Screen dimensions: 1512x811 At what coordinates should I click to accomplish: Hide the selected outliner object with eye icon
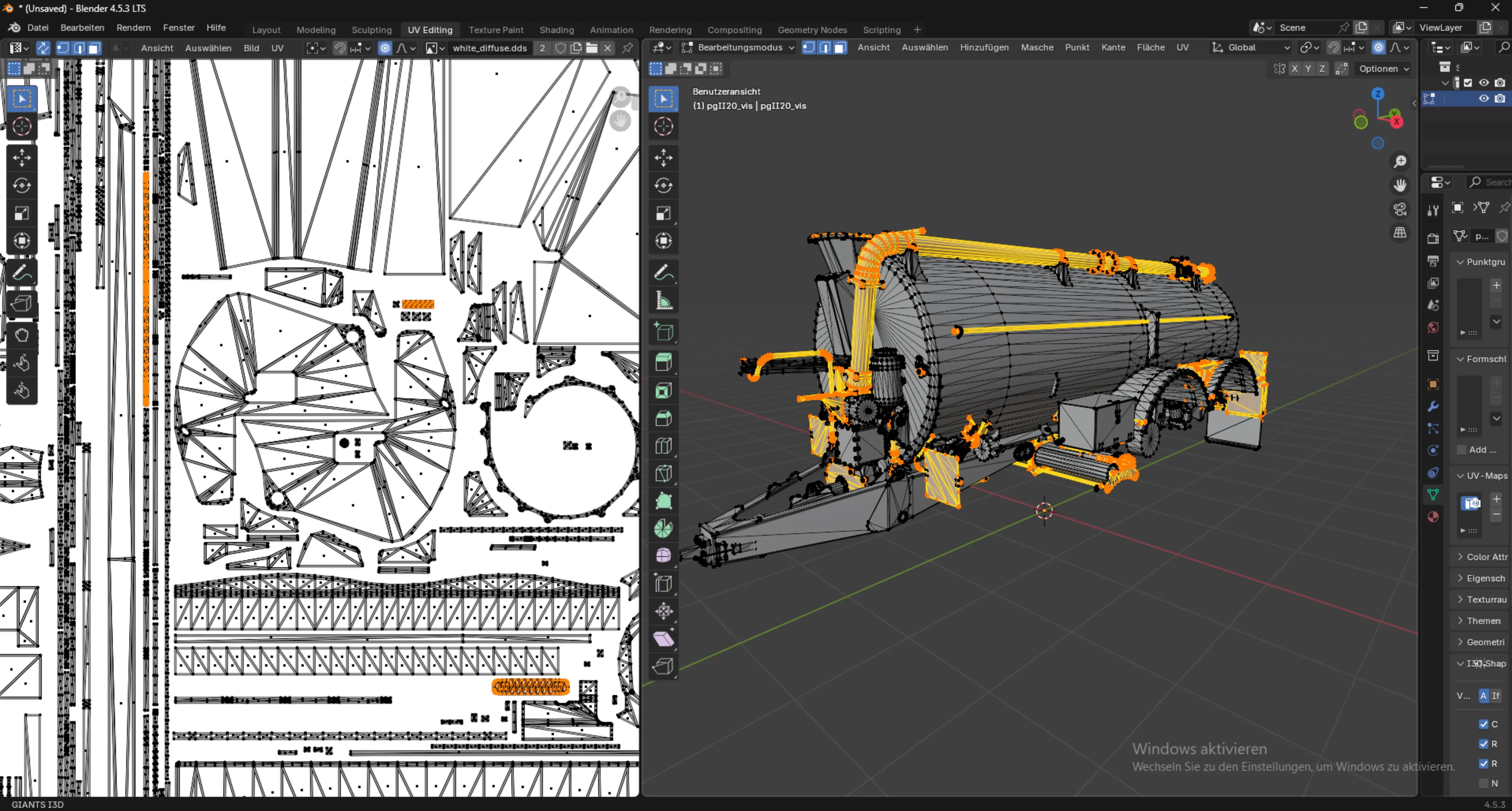1483,98
